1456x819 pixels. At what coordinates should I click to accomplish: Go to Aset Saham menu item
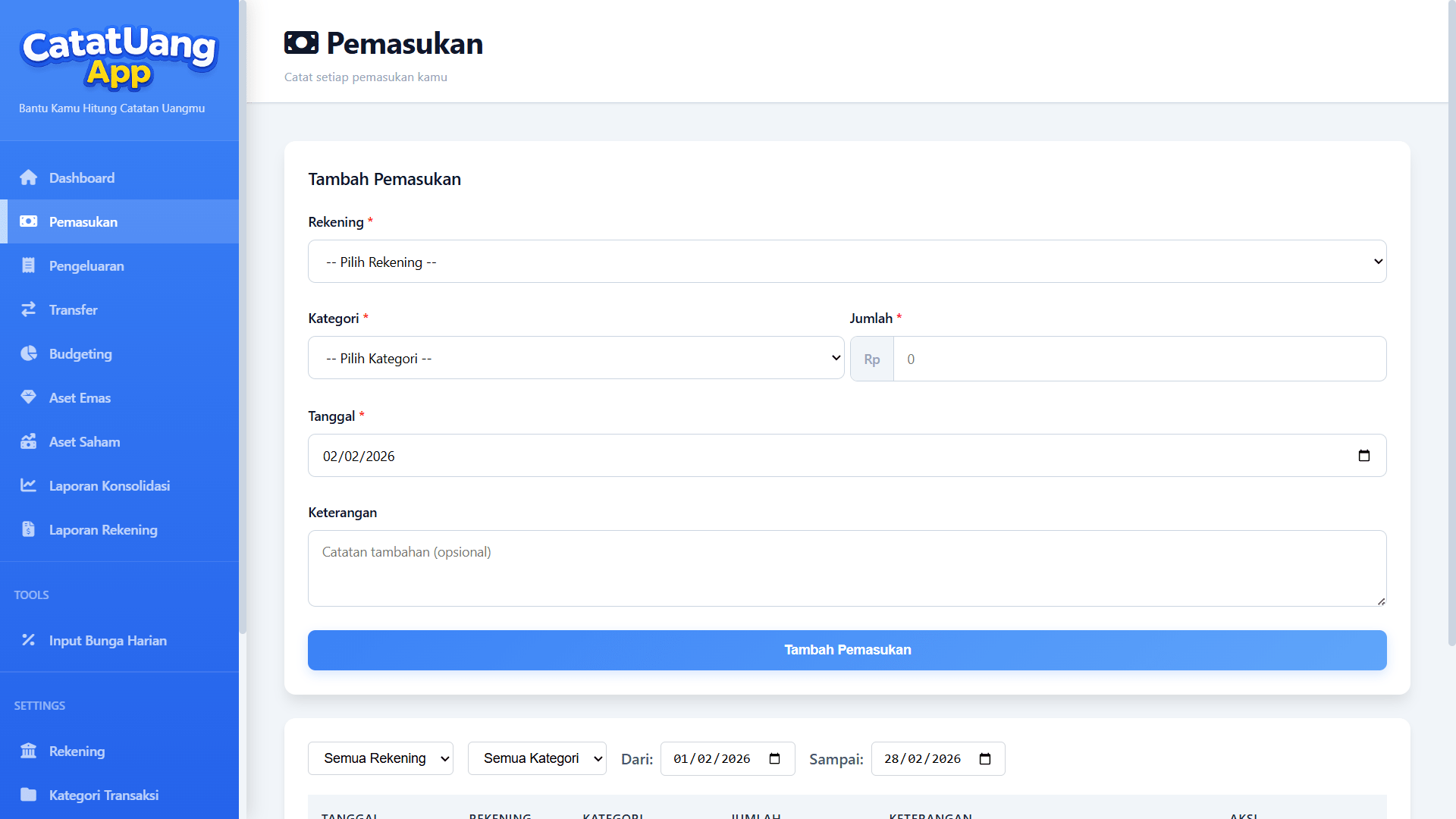pyautogui.click(x=84, y=441)
